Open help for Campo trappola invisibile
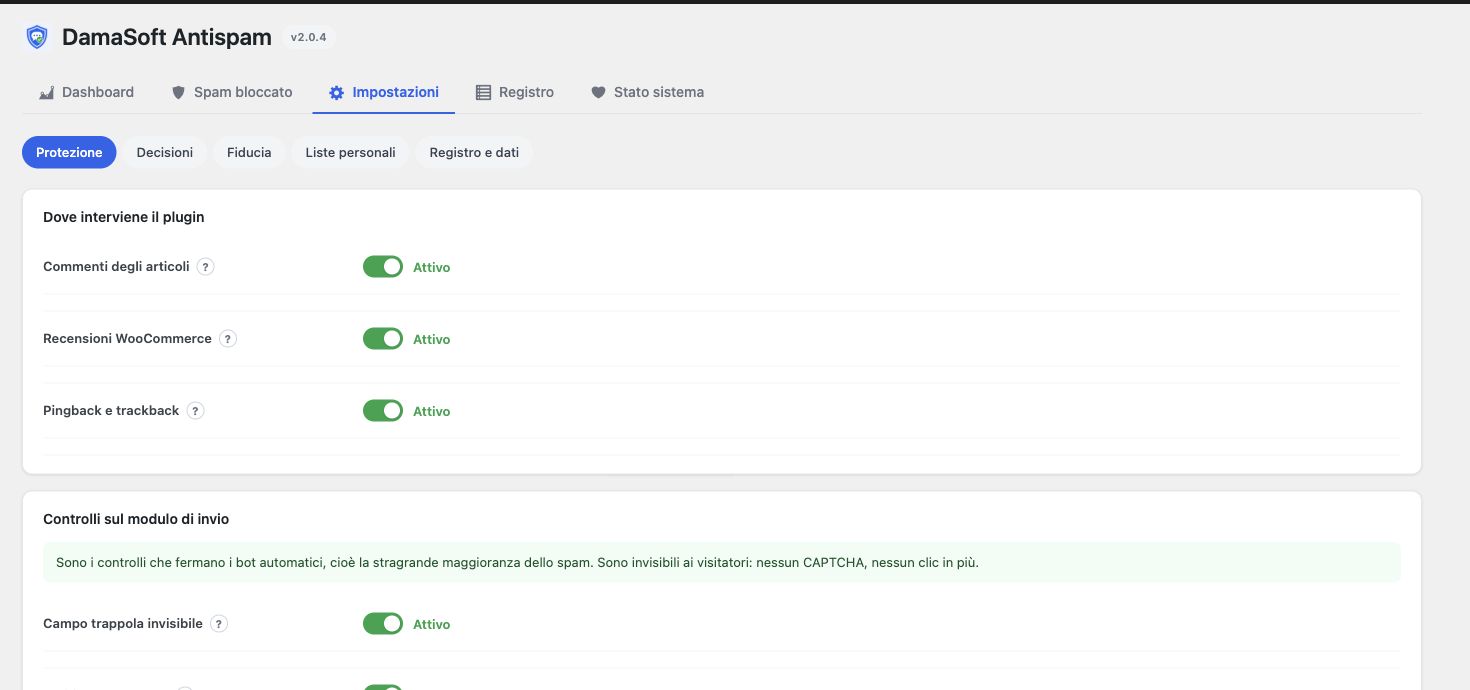 coord(219,624)
